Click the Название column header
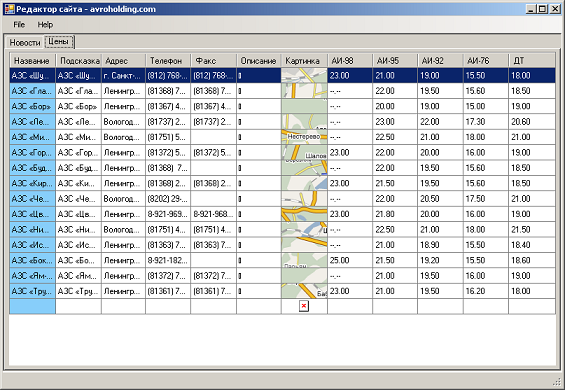 coord(32,61)
